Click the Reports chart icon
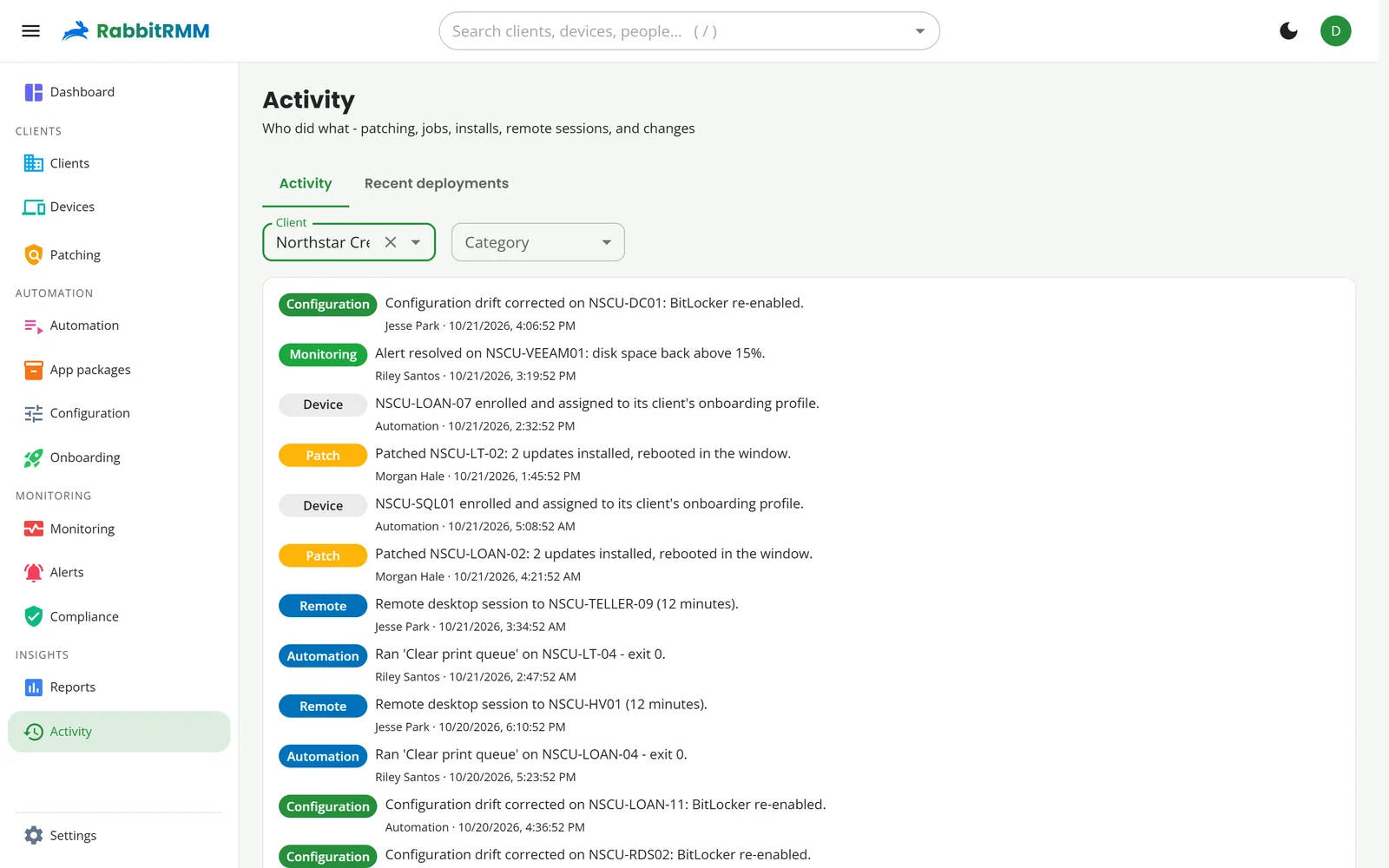Viewport: 1389px width, 868px height. [x=34, y=687]
